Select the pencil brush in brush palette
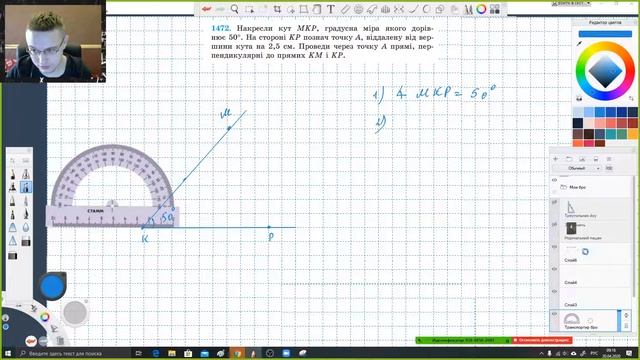The image size is (640, 360). tap(13, 175)
